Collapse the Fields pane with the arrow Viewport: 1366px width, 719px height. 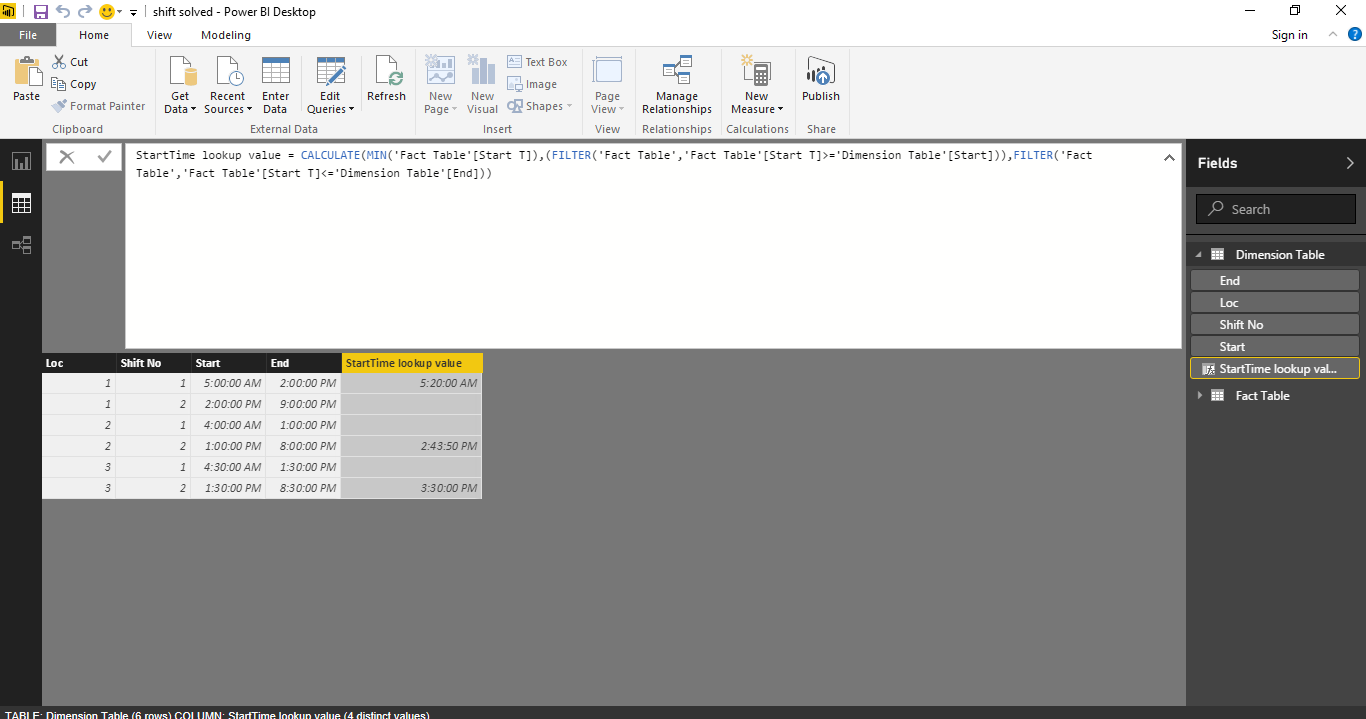tap(1350, 163)
